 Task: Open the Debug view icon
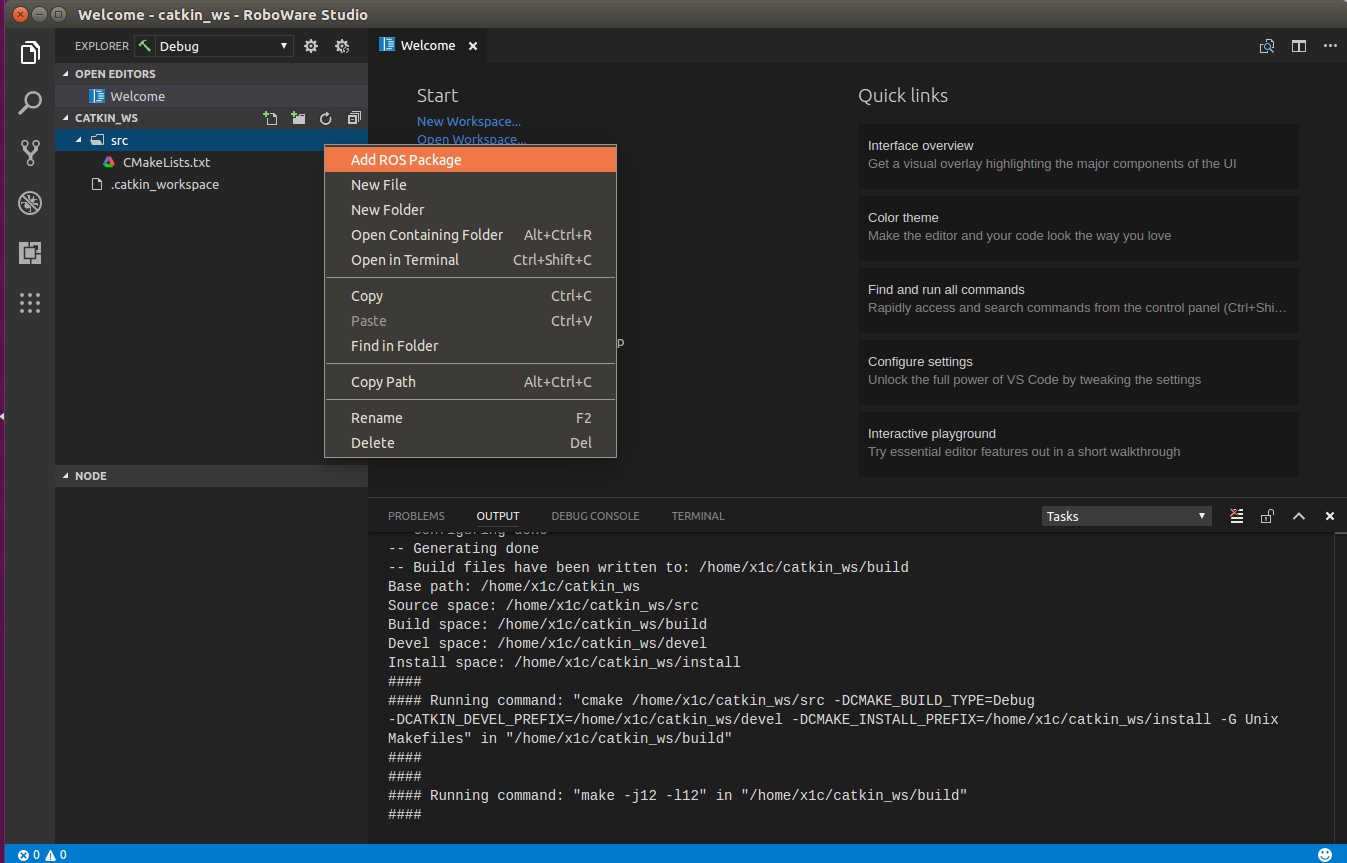coord(30,203)
